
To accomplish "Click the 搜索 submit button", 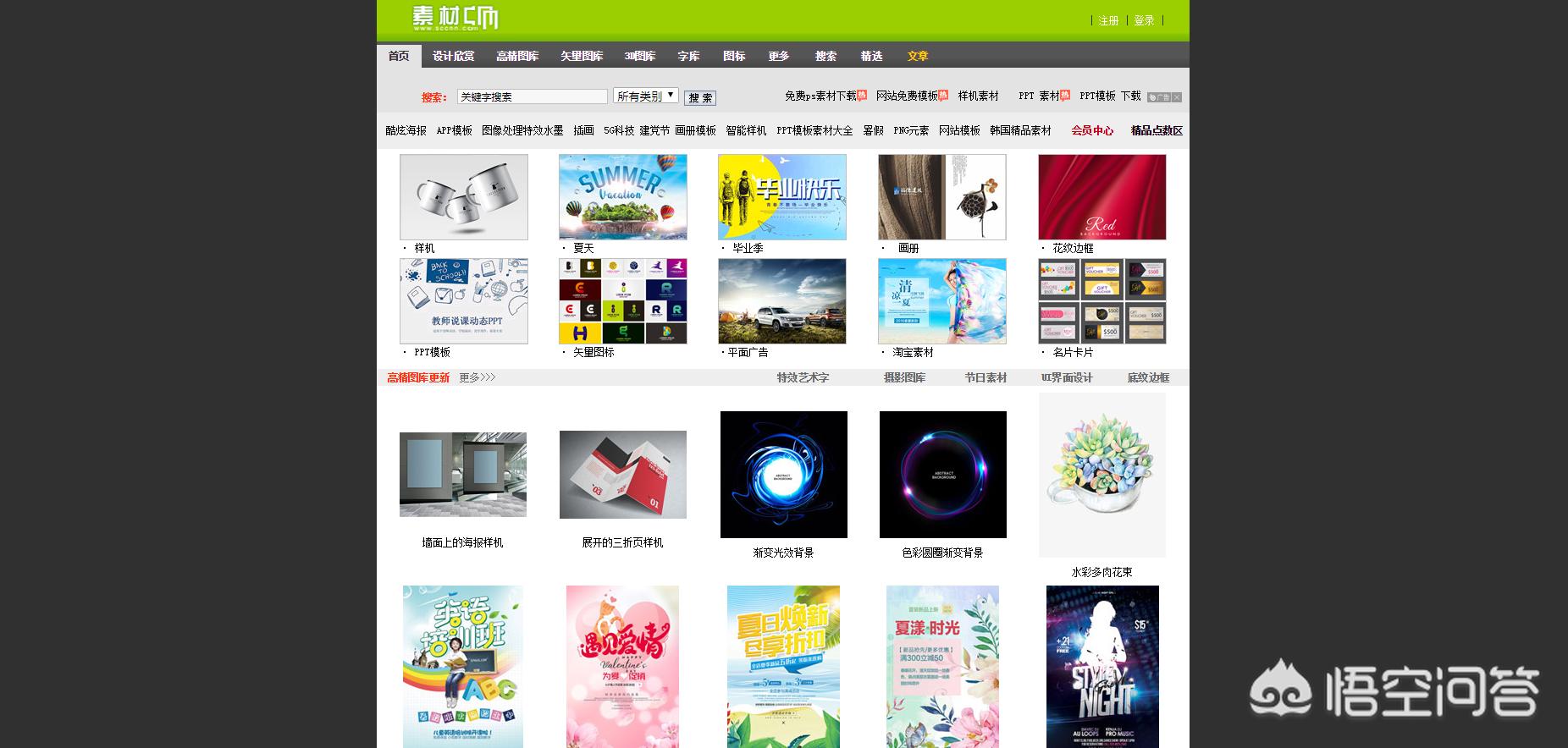I will tap(699, 97).
